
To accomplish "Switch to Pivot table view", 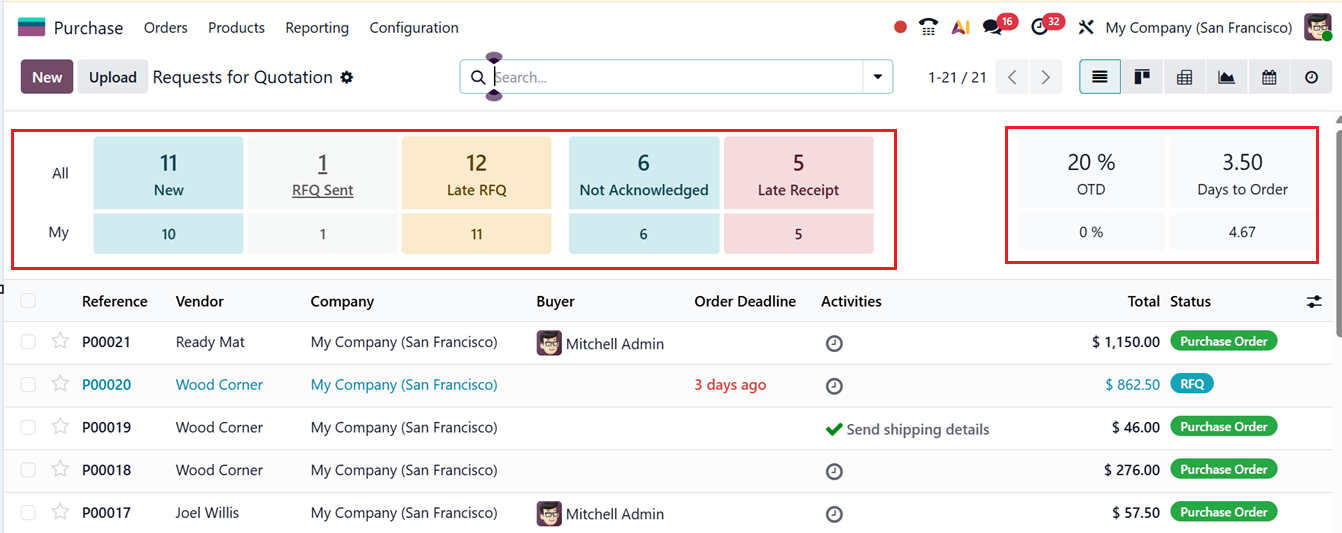I will 1184,77.
